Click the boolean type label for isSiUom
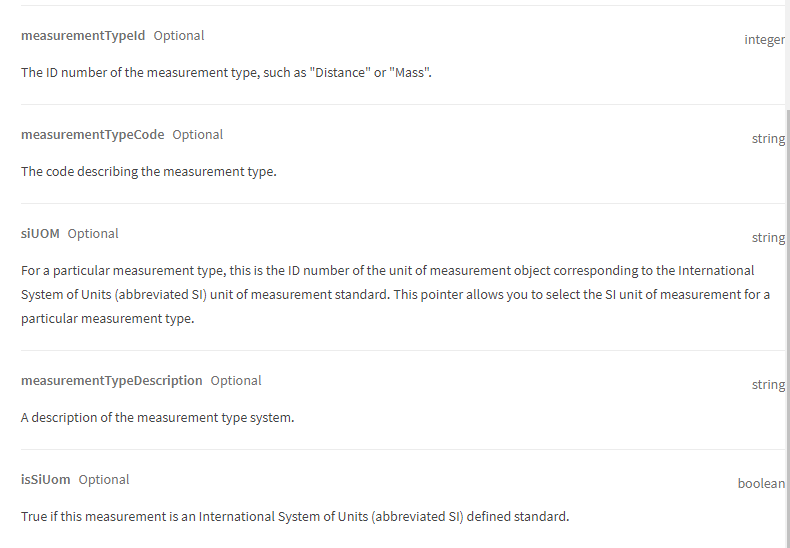This screenshot has width=790, height=548. (x=761, y=484)
